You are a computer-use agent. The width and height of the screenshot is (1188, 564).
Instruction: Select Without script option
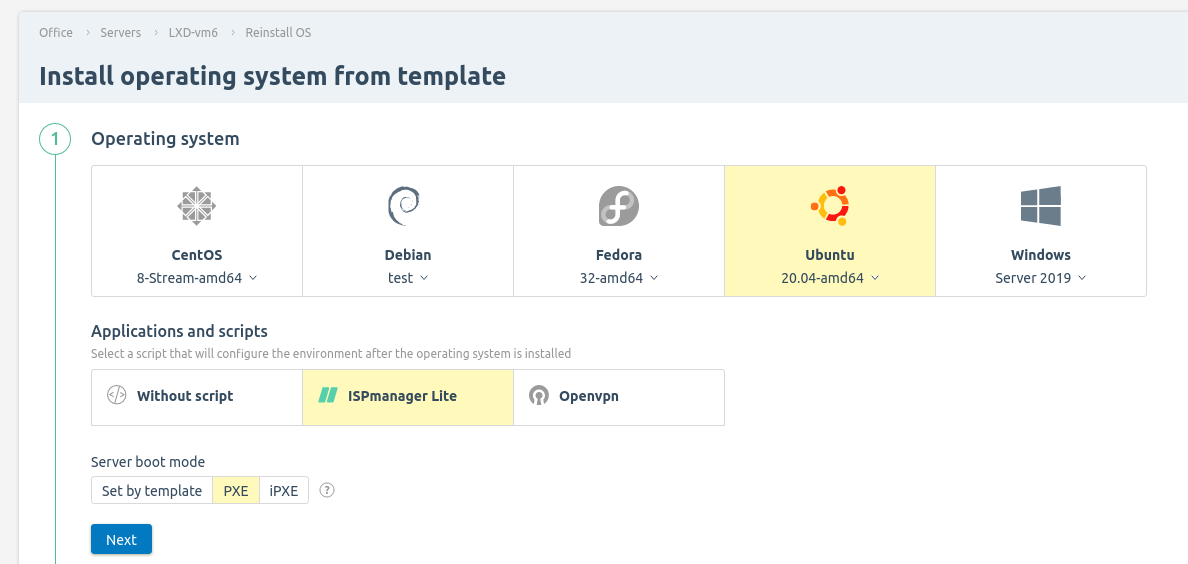pos(197,397)
